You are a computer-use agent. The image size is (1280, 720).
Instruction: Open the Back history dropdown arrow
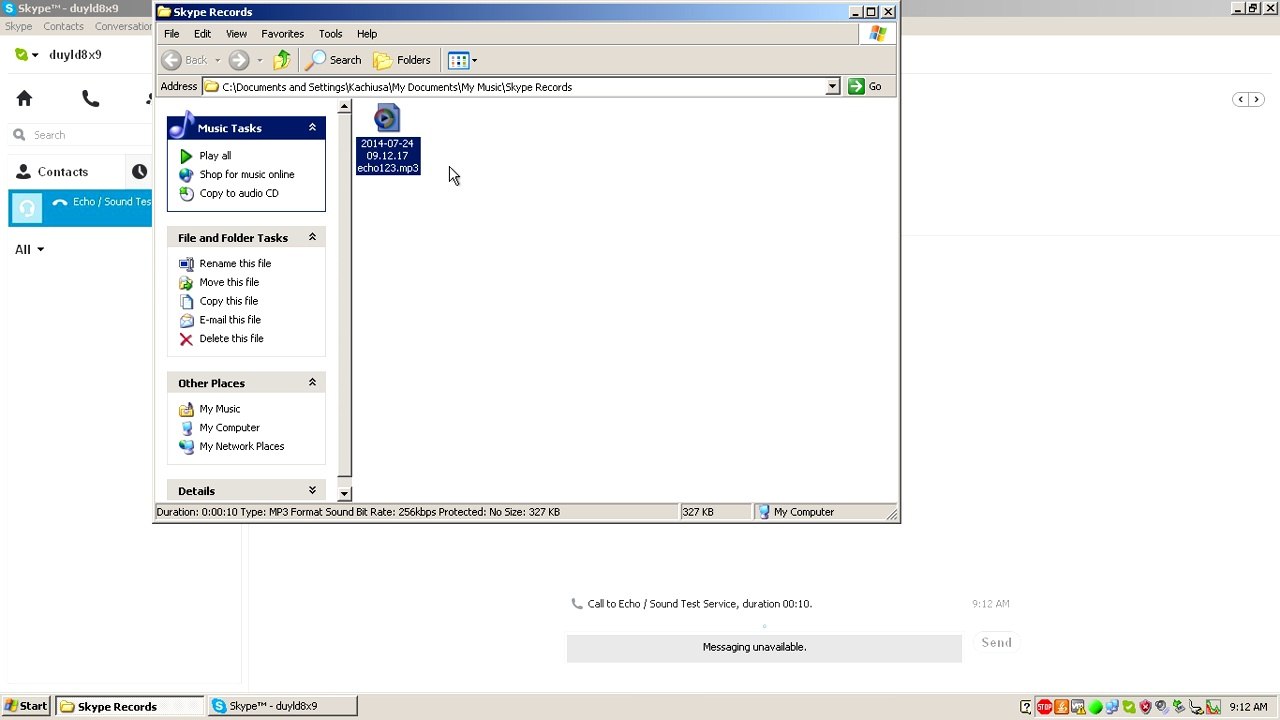coord(217,61)
